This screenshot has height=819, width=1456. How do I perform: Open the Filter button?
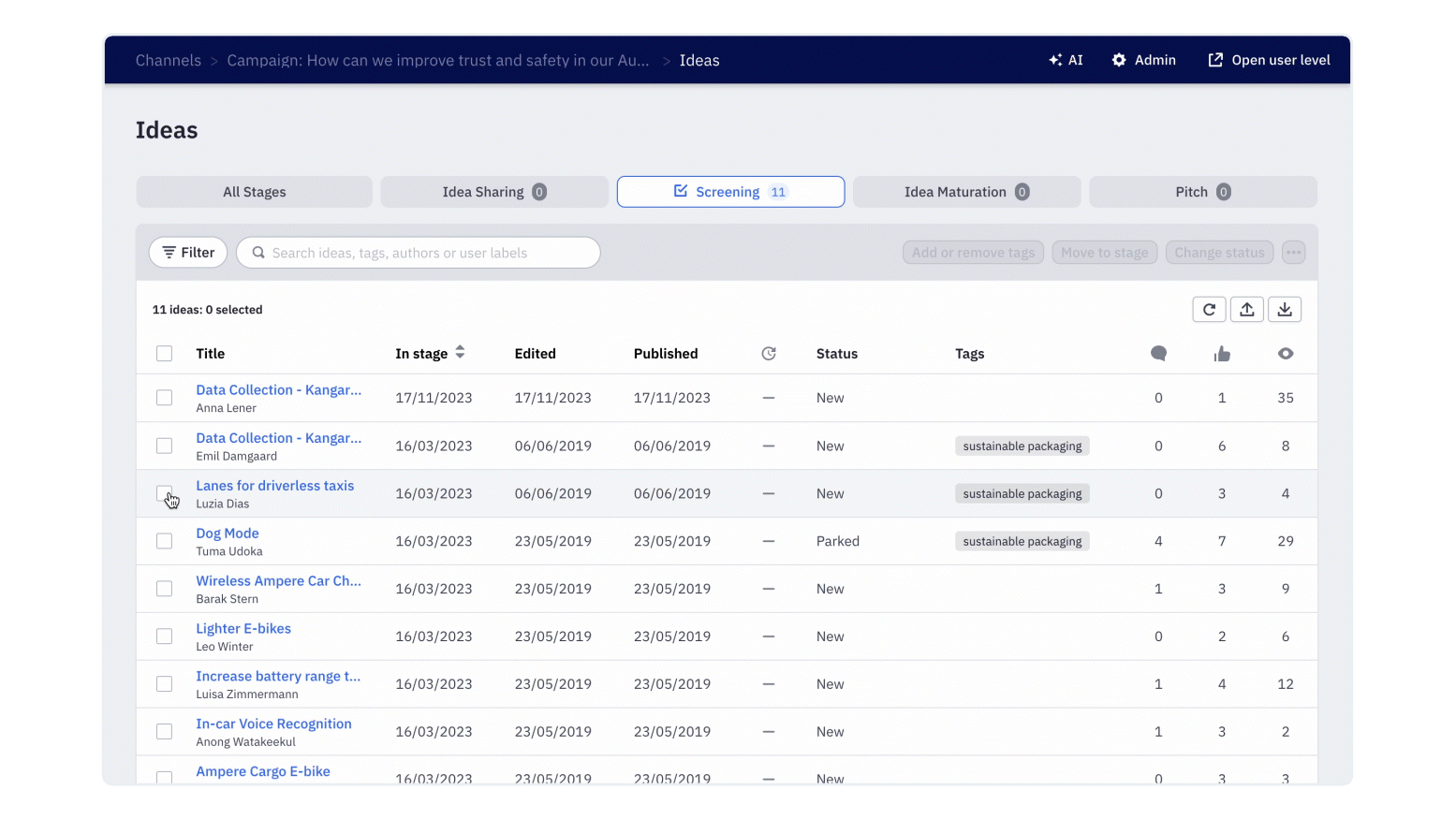point(188,253)
